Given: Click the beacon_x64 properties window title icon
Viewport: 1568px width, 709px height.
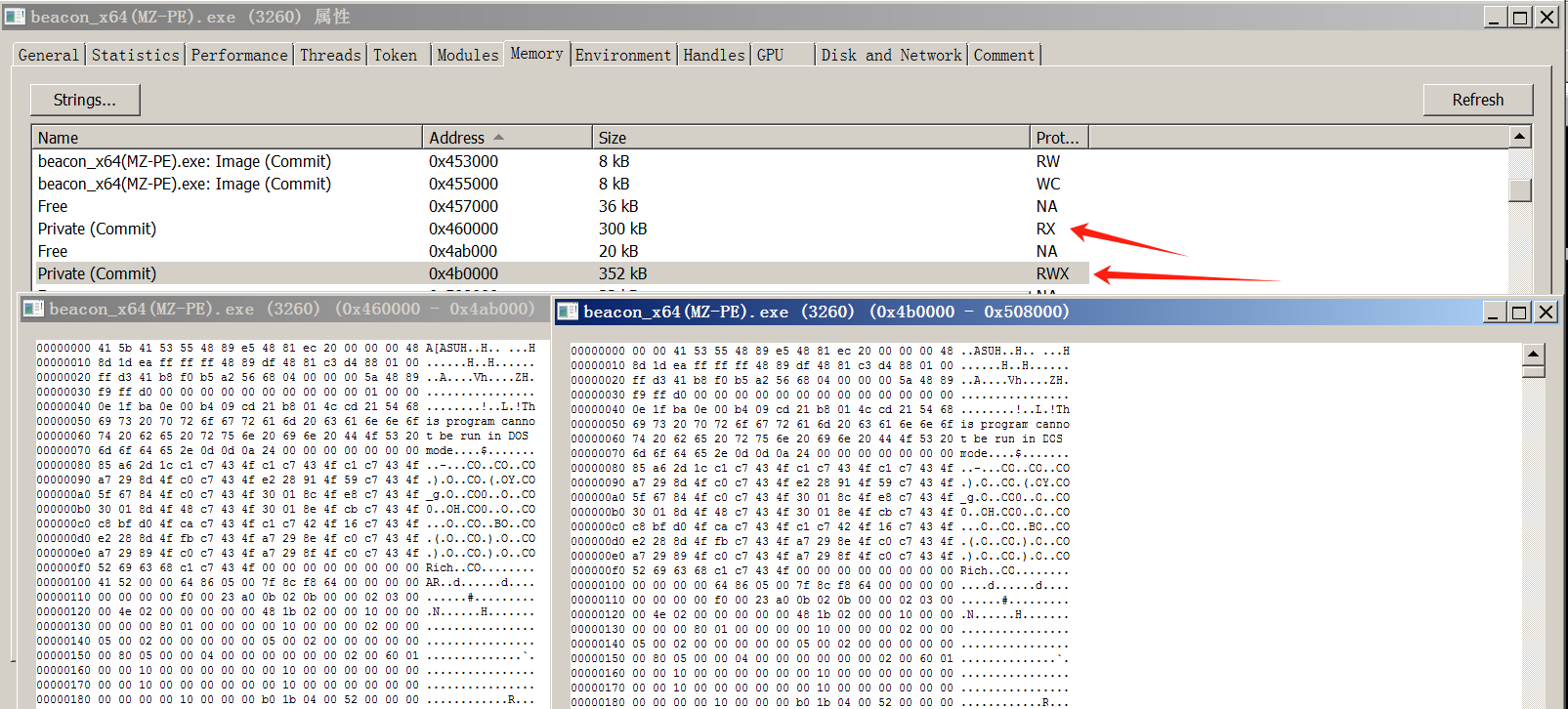Looking at the screenshot, I should (x=15, y=17).
